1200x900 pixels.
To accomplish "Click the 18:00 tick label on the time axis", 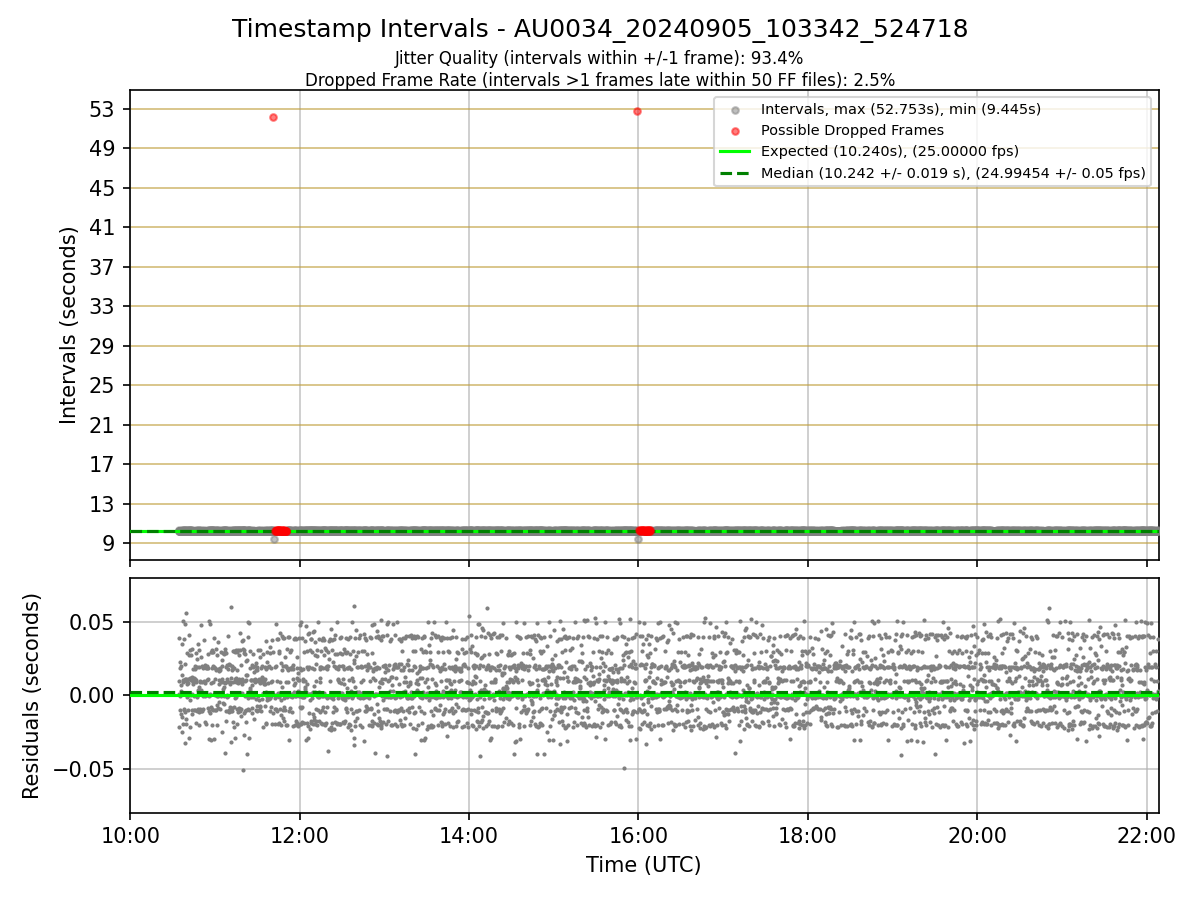I will pos(808,836).
